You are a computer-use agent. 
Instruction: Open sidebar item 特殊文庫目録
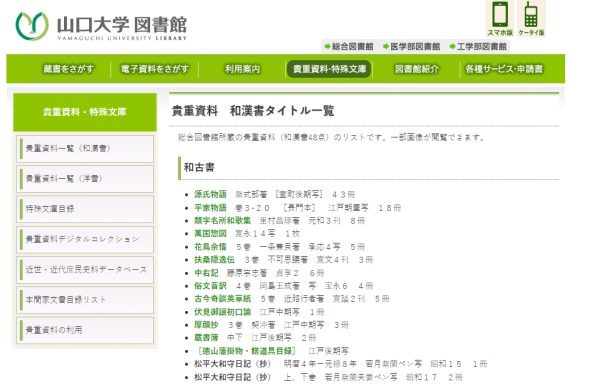(x=85, y=209)
